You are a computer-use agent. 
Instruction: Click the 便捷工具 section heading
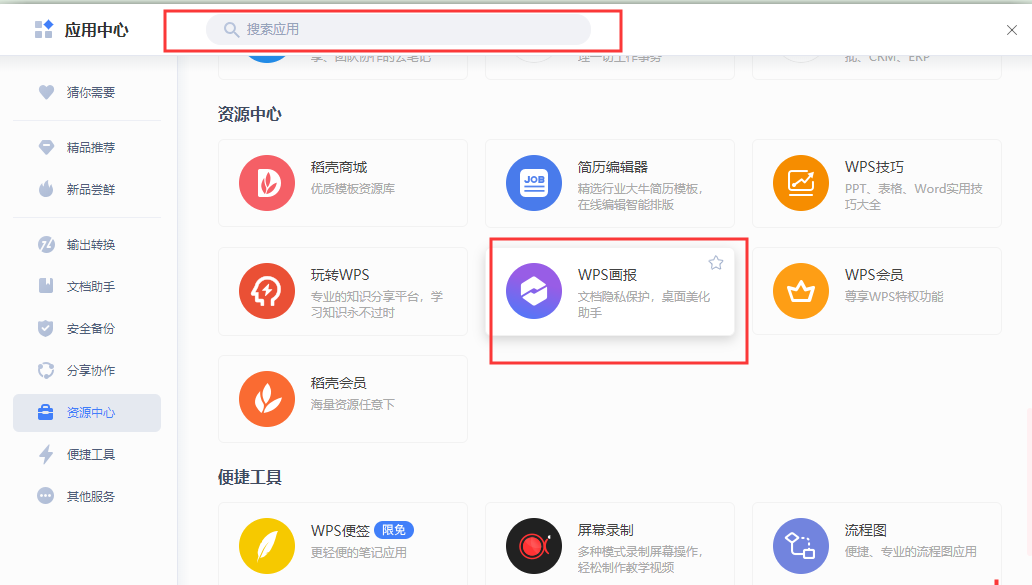[249, 478]
